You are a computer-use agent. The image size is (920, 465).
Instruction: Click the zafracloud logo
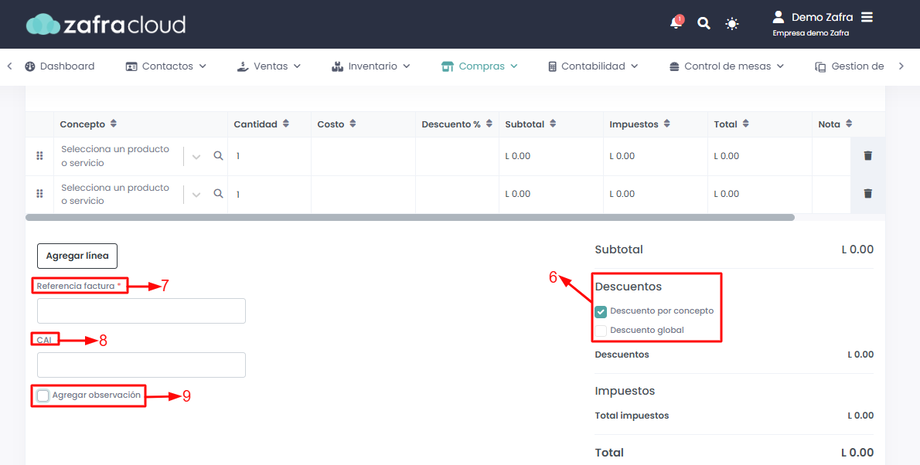tap(106, 24)
